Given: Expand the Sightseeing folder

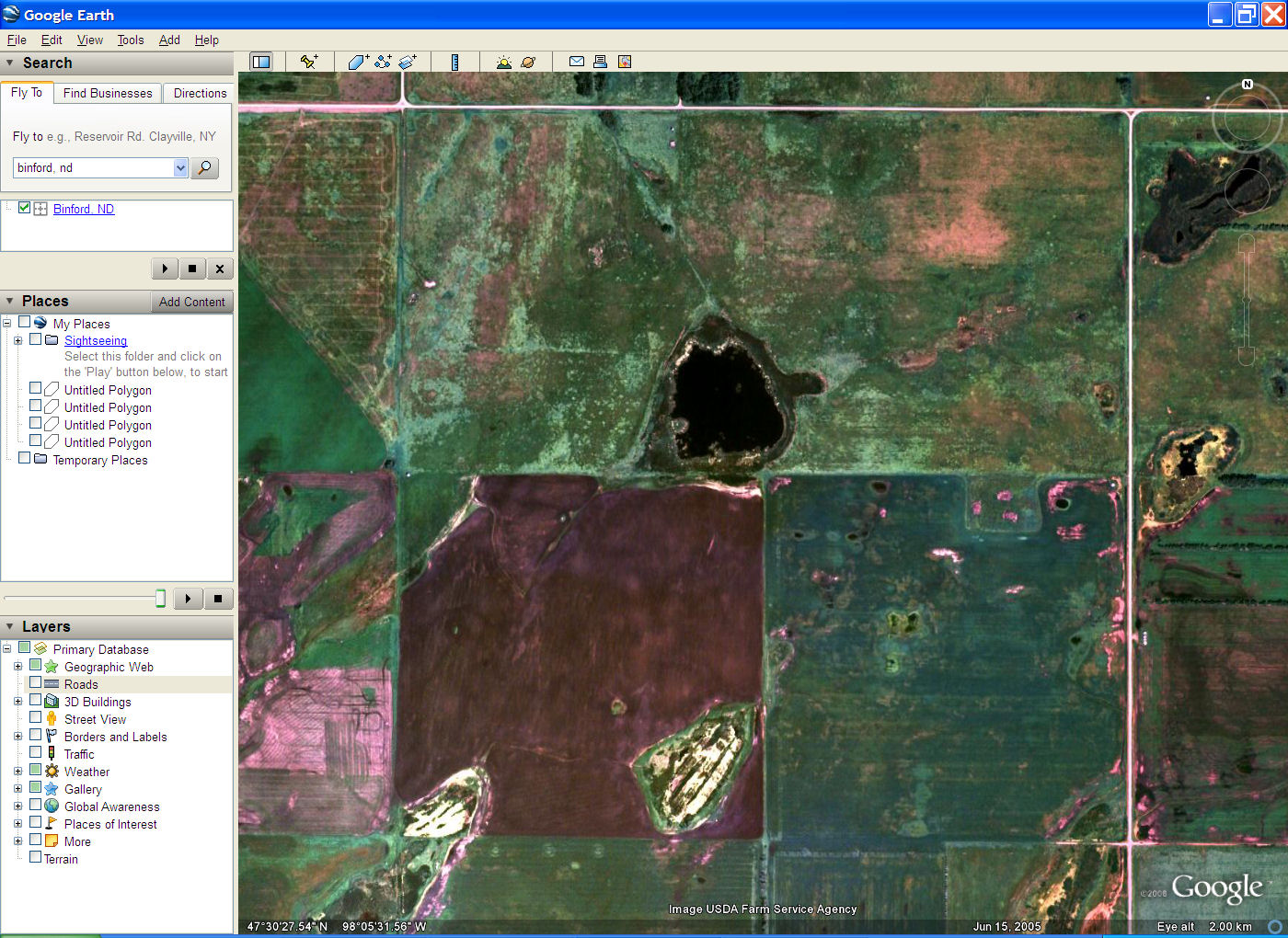Looking at the screenshot, I should tap(17, 340).
